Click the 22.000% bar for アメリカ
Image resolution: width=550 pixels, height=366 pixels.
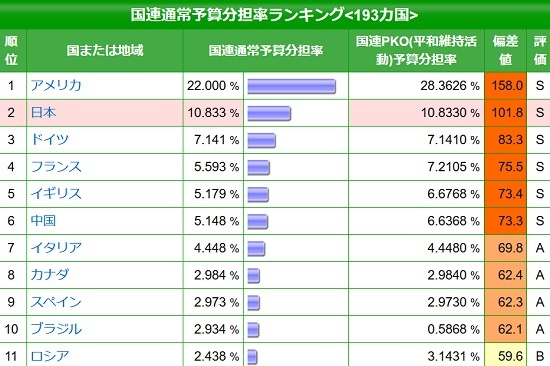291,86
